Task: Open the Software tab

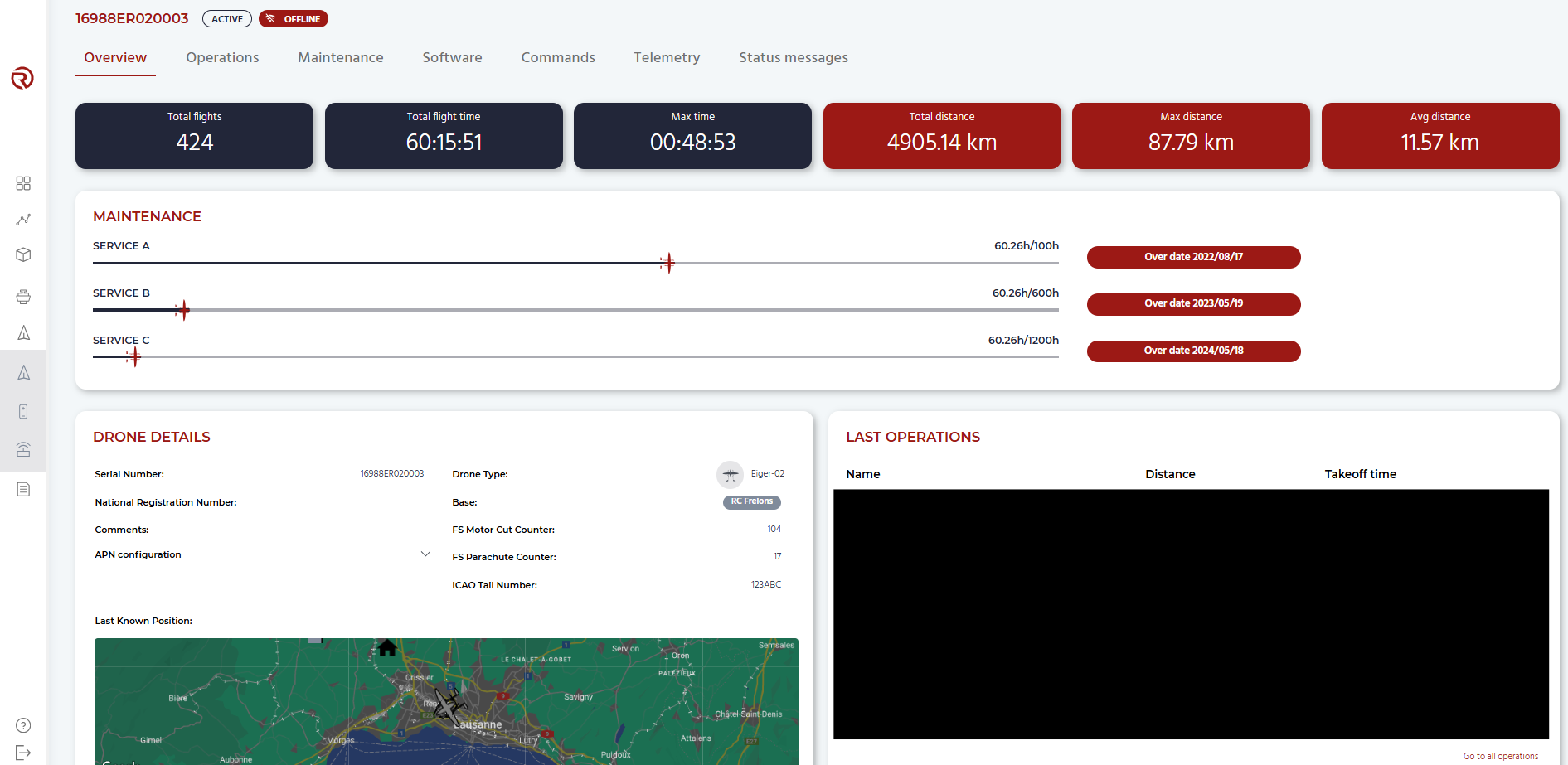Action: pos(452,57)
